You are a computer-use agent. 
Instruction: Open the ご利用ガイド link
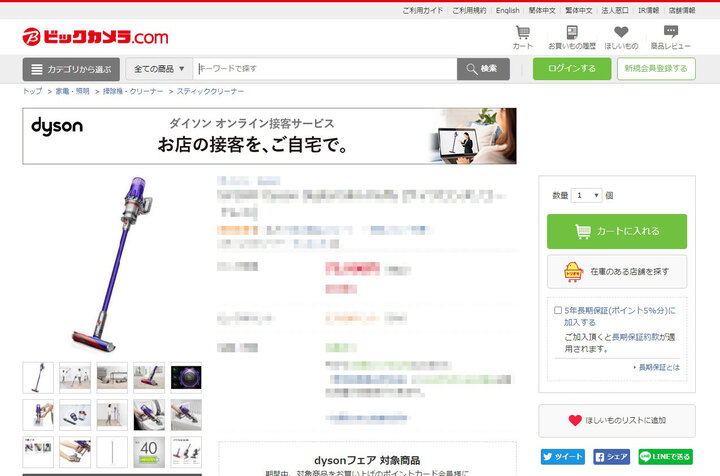(422, 11)
